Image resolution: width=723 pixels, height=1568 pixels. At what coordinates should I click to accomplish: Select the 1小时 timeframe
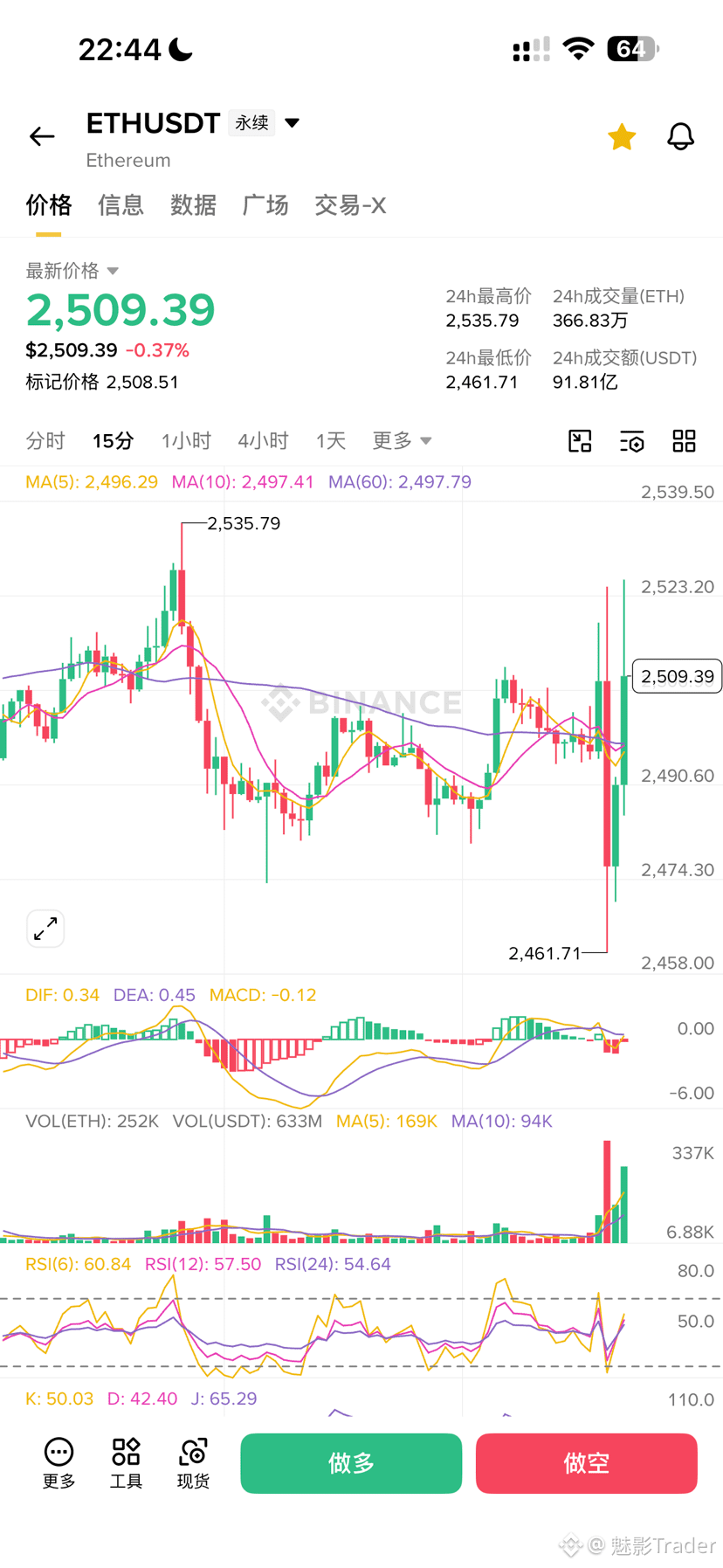(186, 441)
